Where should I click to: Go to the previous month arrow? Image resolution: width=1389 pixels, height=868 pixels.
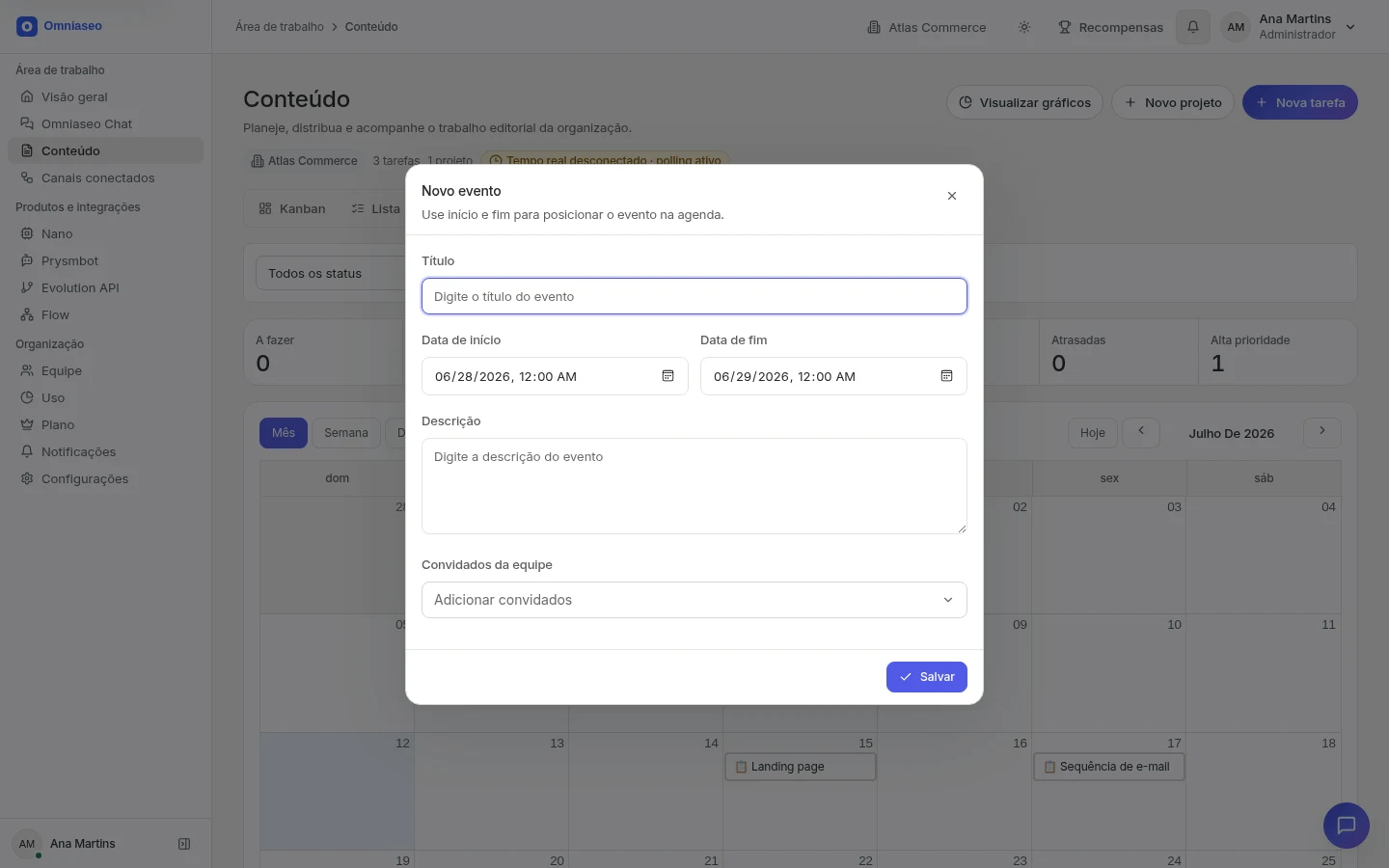[1141, 433]
